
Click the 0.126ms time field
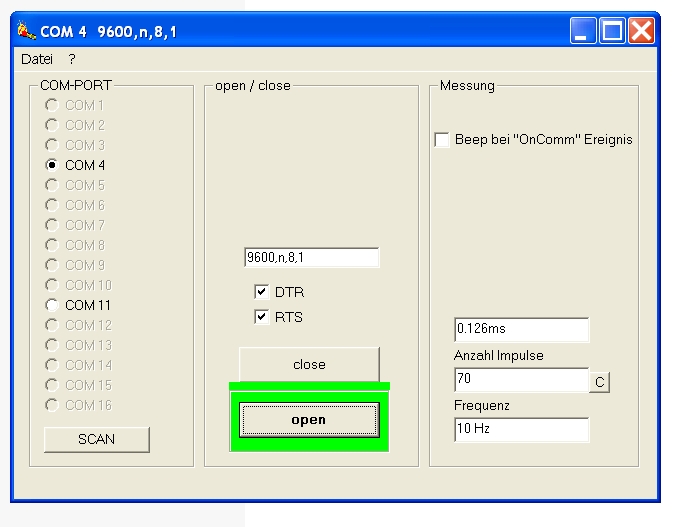[522, 330]
